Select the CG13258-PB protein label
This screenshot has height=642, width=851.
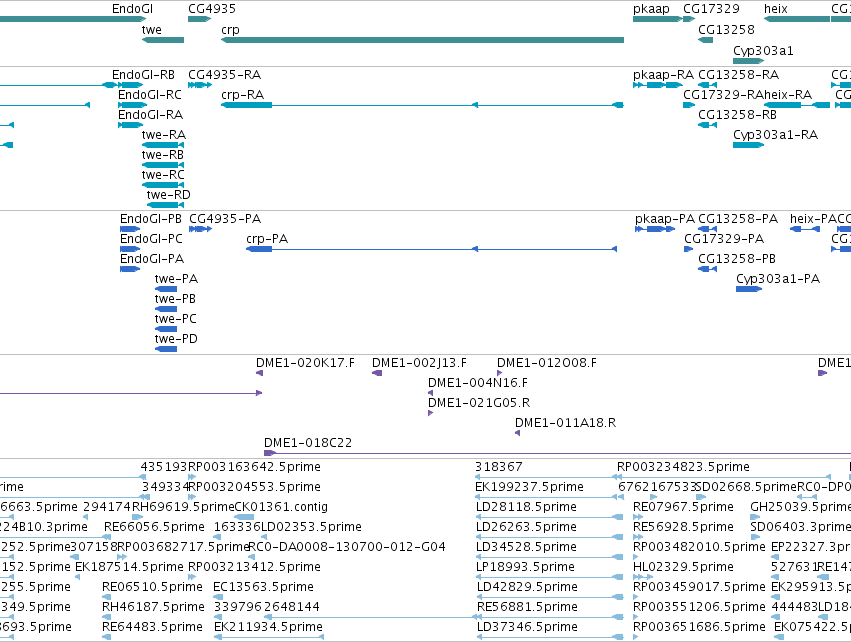pos(737,259)
